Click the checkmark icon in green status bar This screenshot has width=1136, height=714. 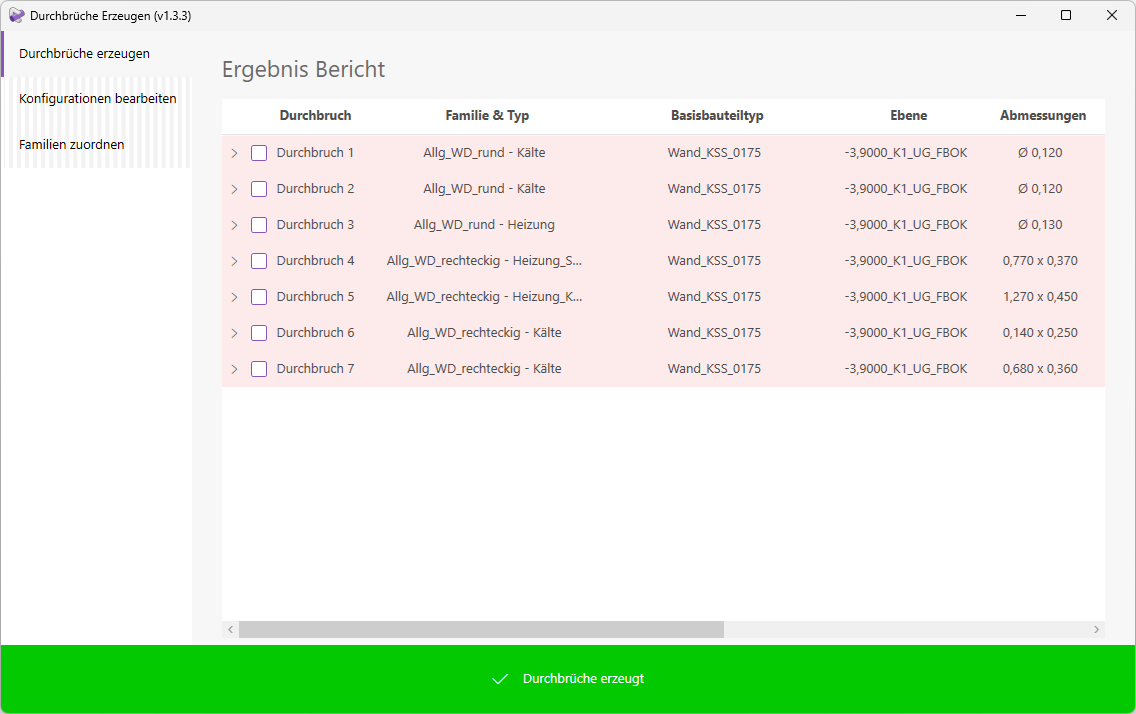(x=500, y=679)
